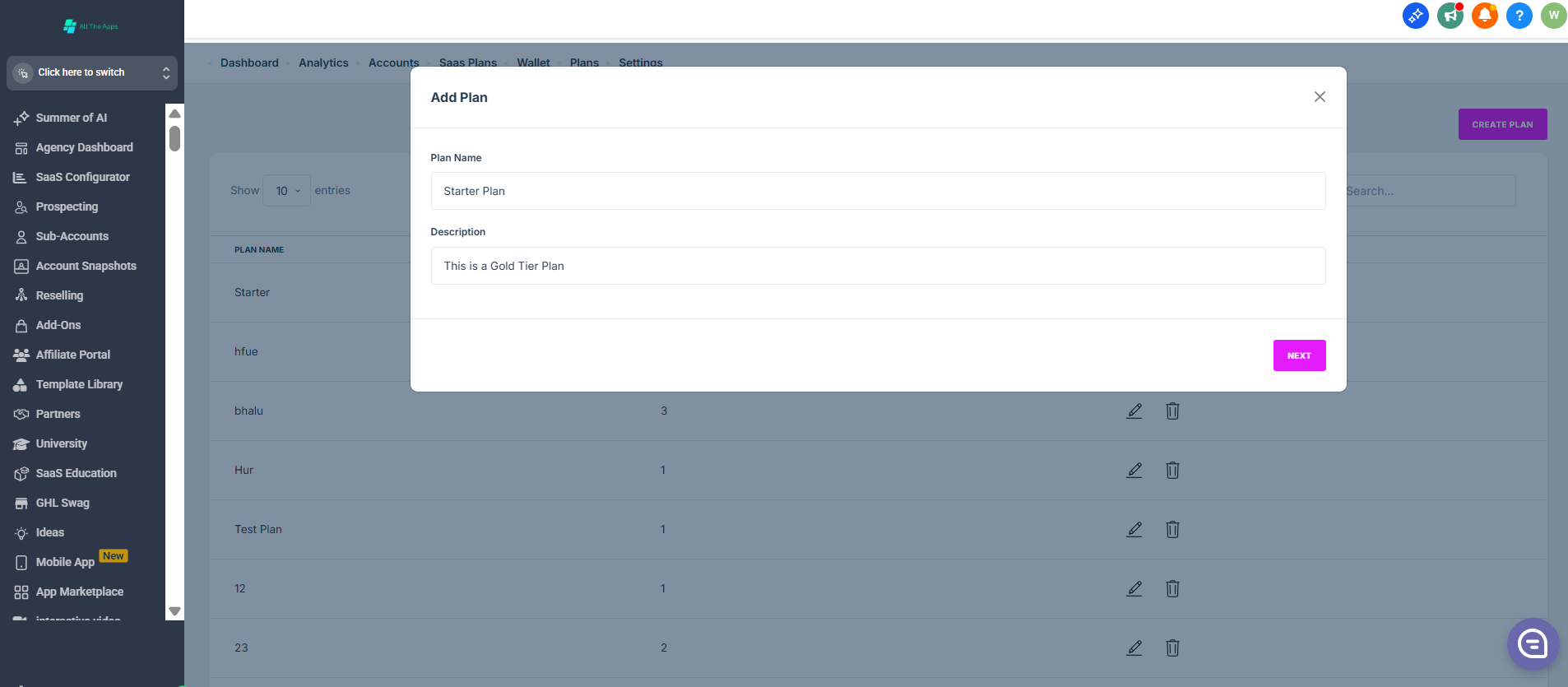Click the Test Plan name cell
The width and height of the screenshot is (1568, 687).
258,529
